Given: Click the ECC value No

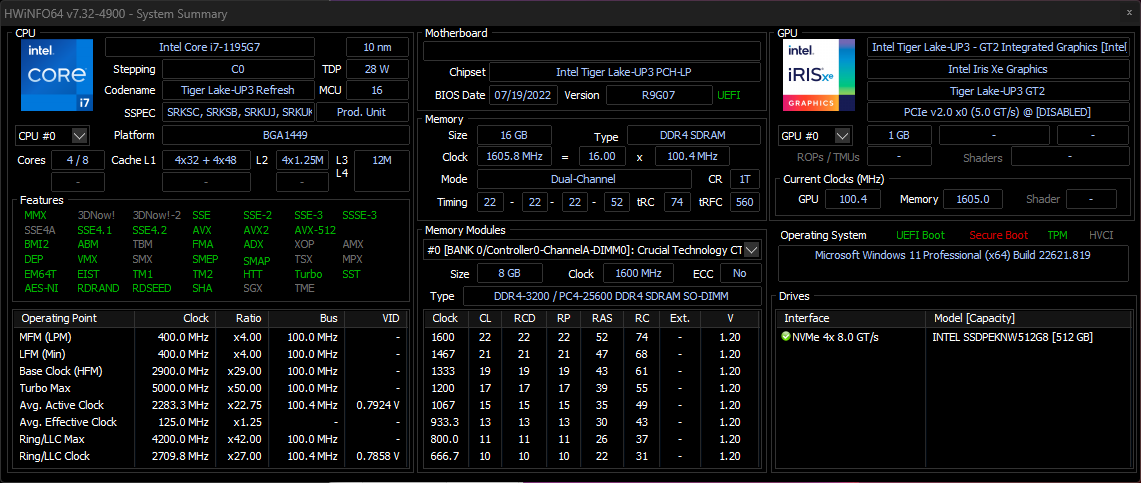Looking at the screenshot, I should pos(740,274).
